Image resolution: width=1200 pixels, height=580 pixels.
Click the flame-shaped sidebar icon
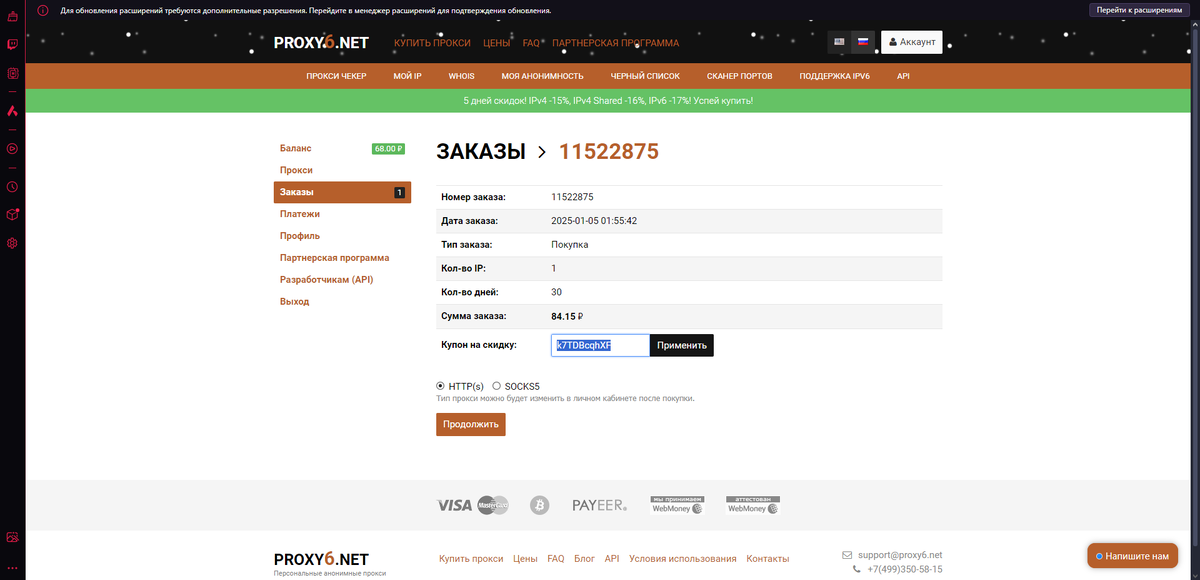[12, 111]
